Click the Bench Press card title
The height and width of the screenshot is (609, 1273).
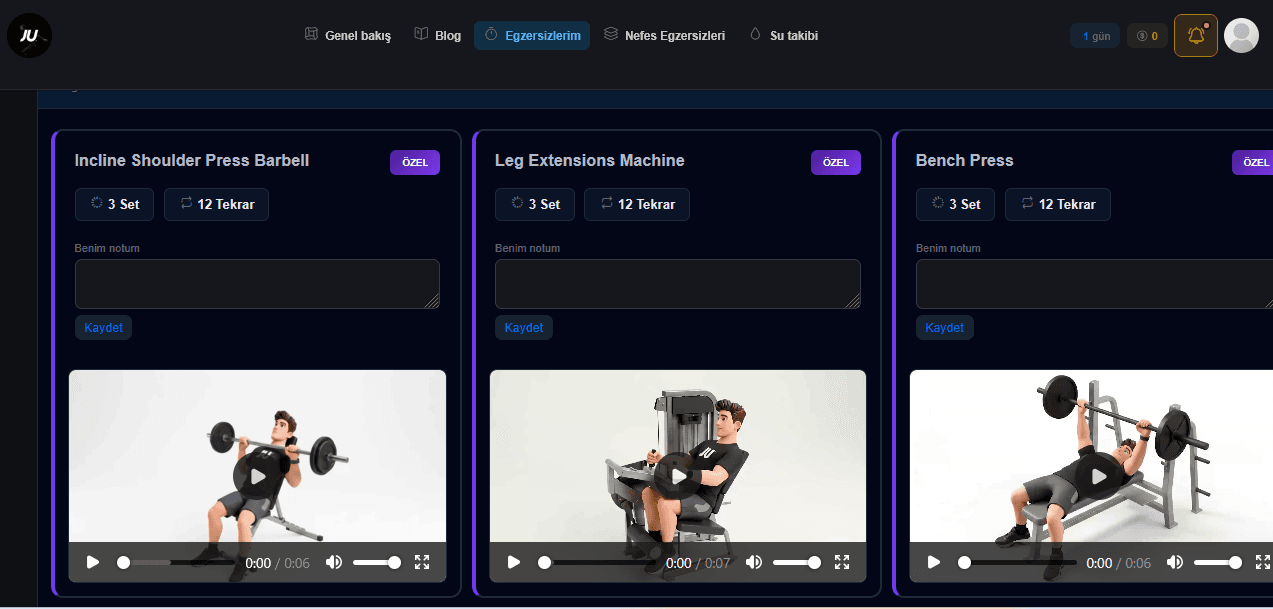[x=964, y=160]
